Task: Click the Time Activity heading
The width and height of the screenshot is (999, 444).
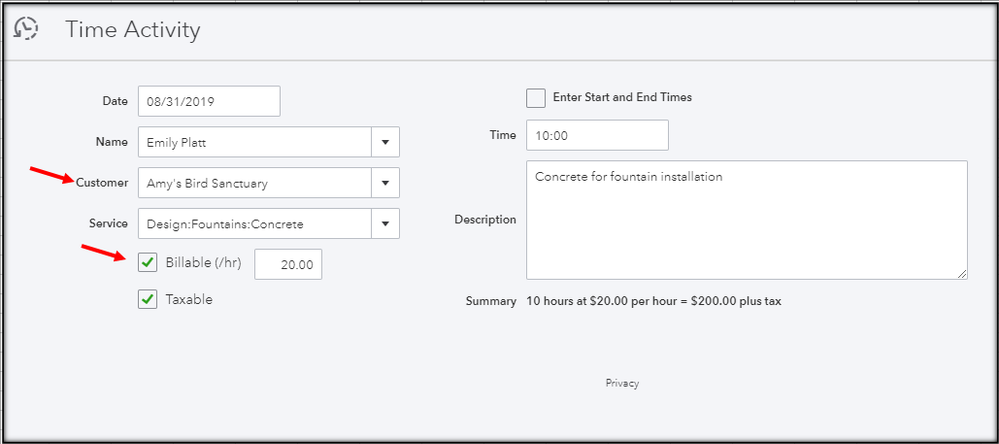Action: (133, 29)
